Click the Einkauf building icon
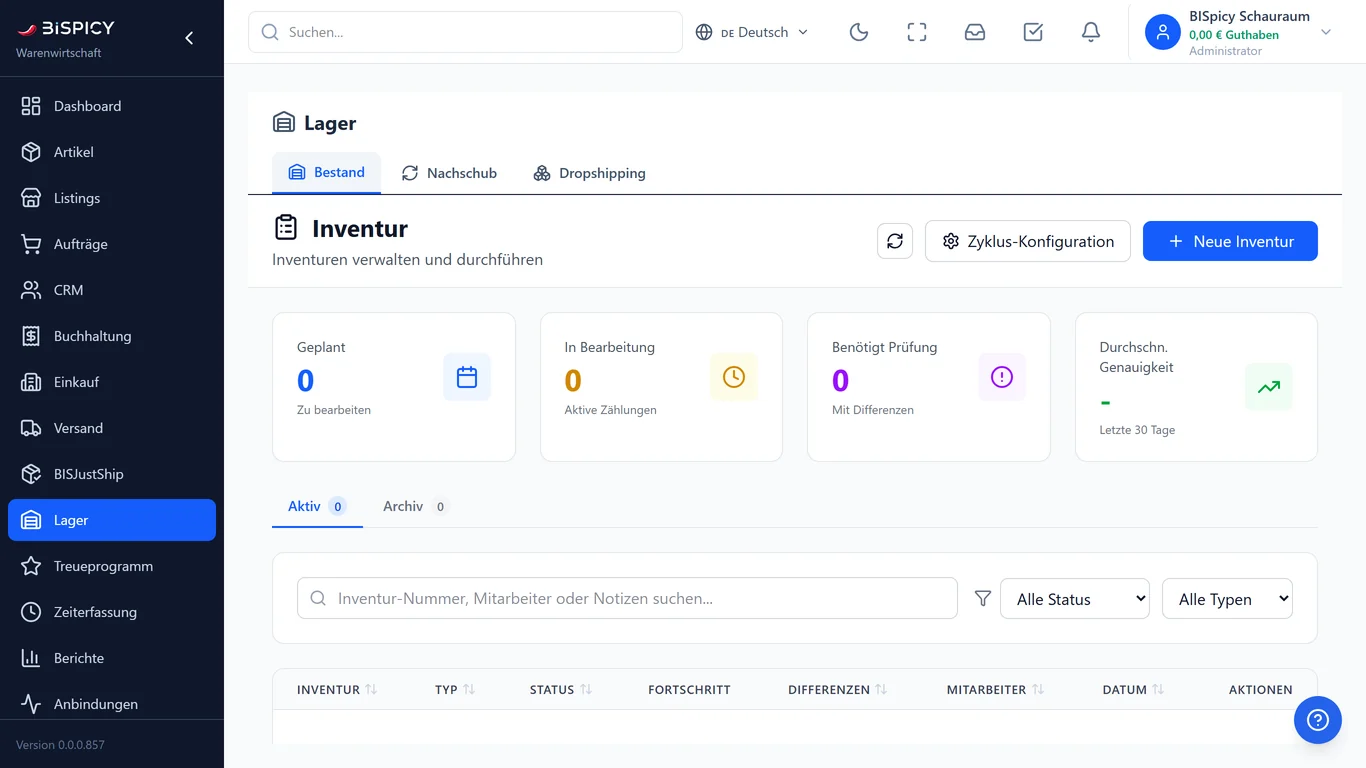This screenshot has height=768, width=1366. (31, 382)
